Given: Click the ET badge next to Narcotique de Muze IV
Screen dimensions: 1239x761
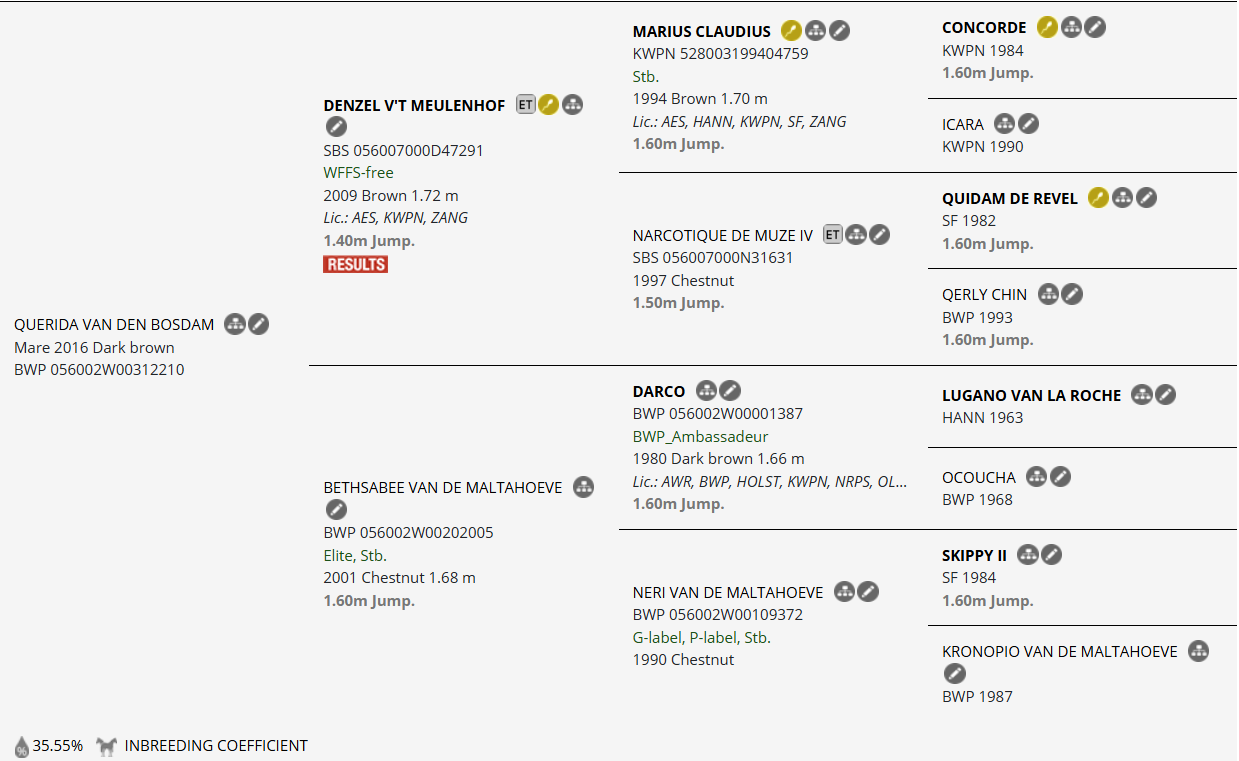Looking at the screenshot, I should pyautogui.click(x=833, y=234).
